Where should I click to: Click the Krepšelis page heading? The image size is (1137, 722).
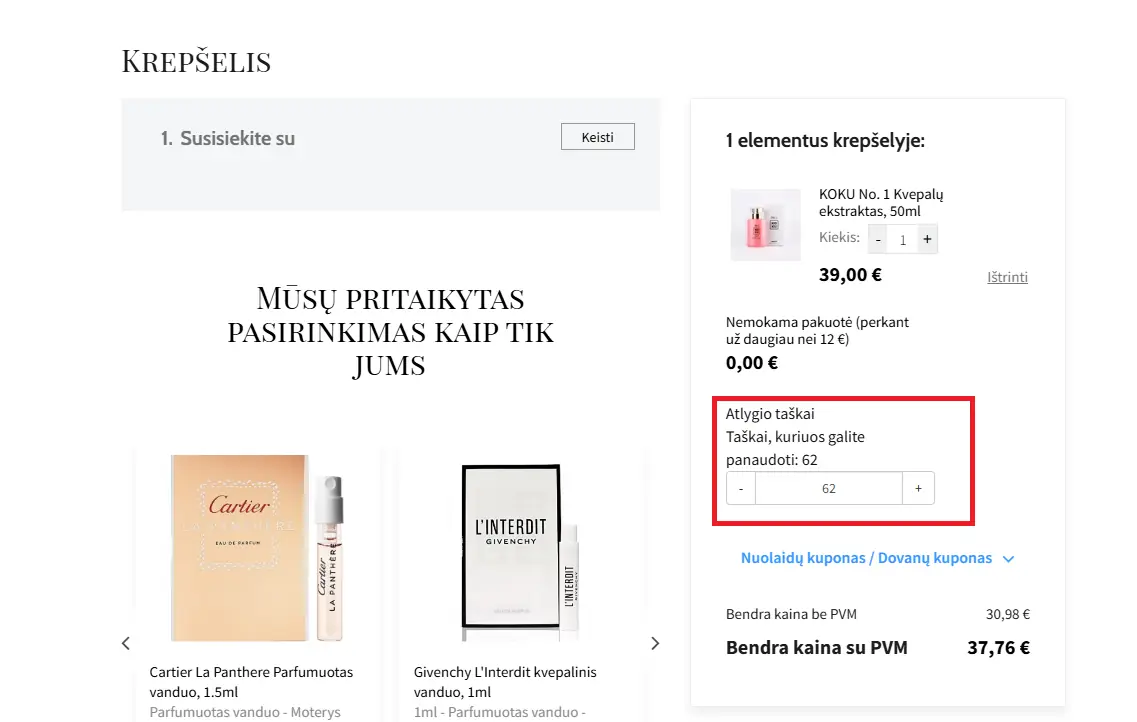pos(196,61)
